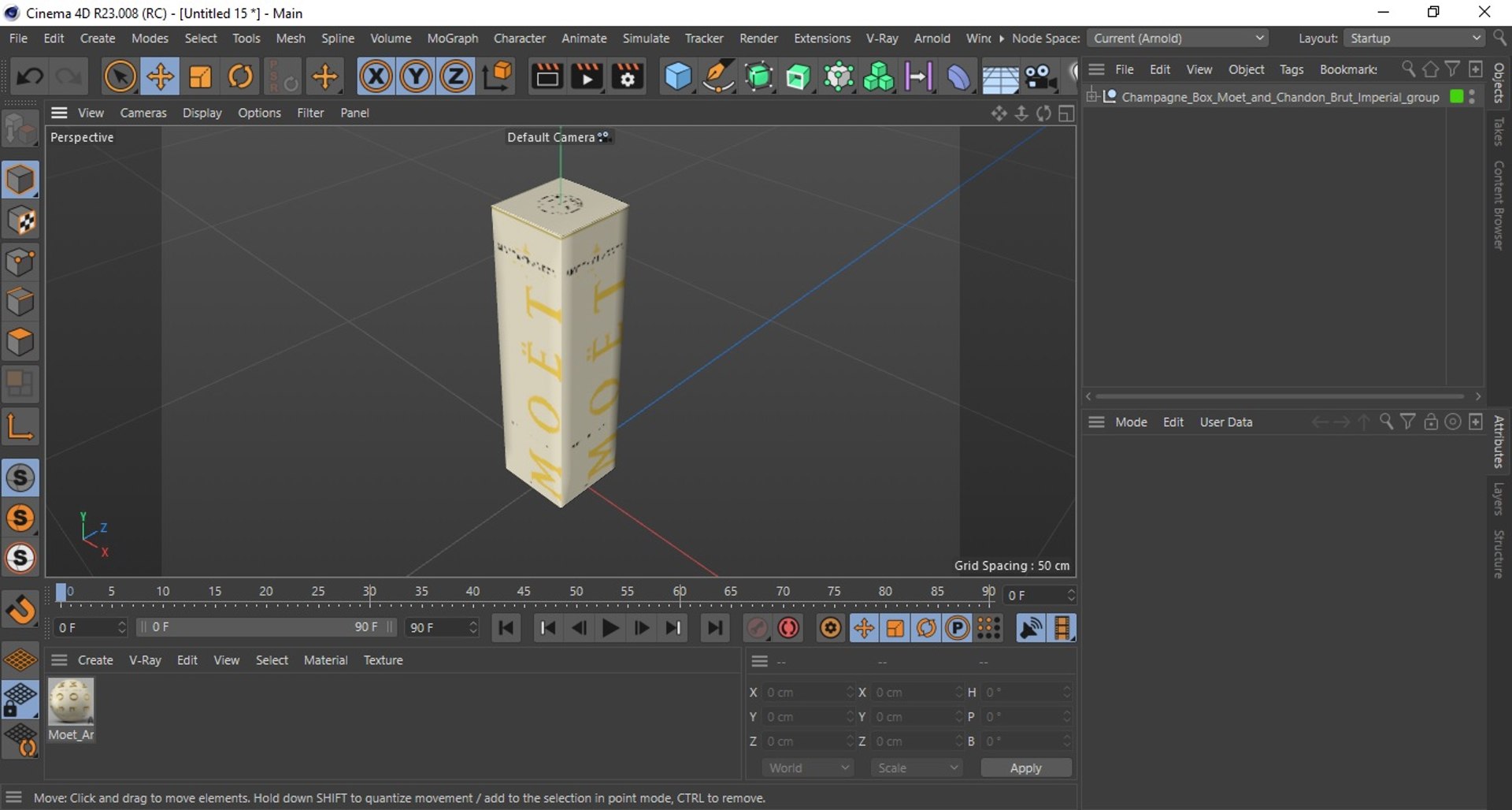Toggle Enable Axis tool
Image resolution: width=1512 pixels, height=810 pixels.
point(20,426)
